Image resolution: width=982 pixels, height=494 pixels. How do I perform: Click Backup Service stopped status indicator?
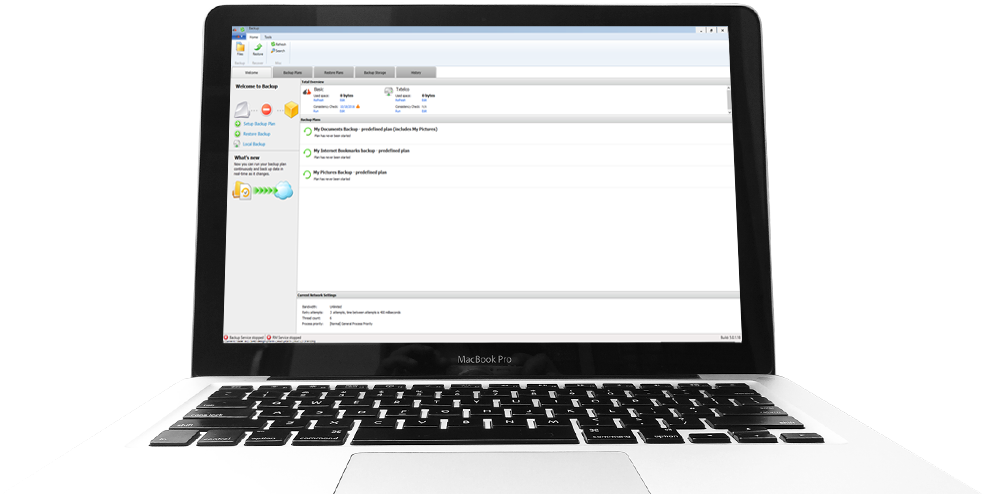click(x=244, y=337)
